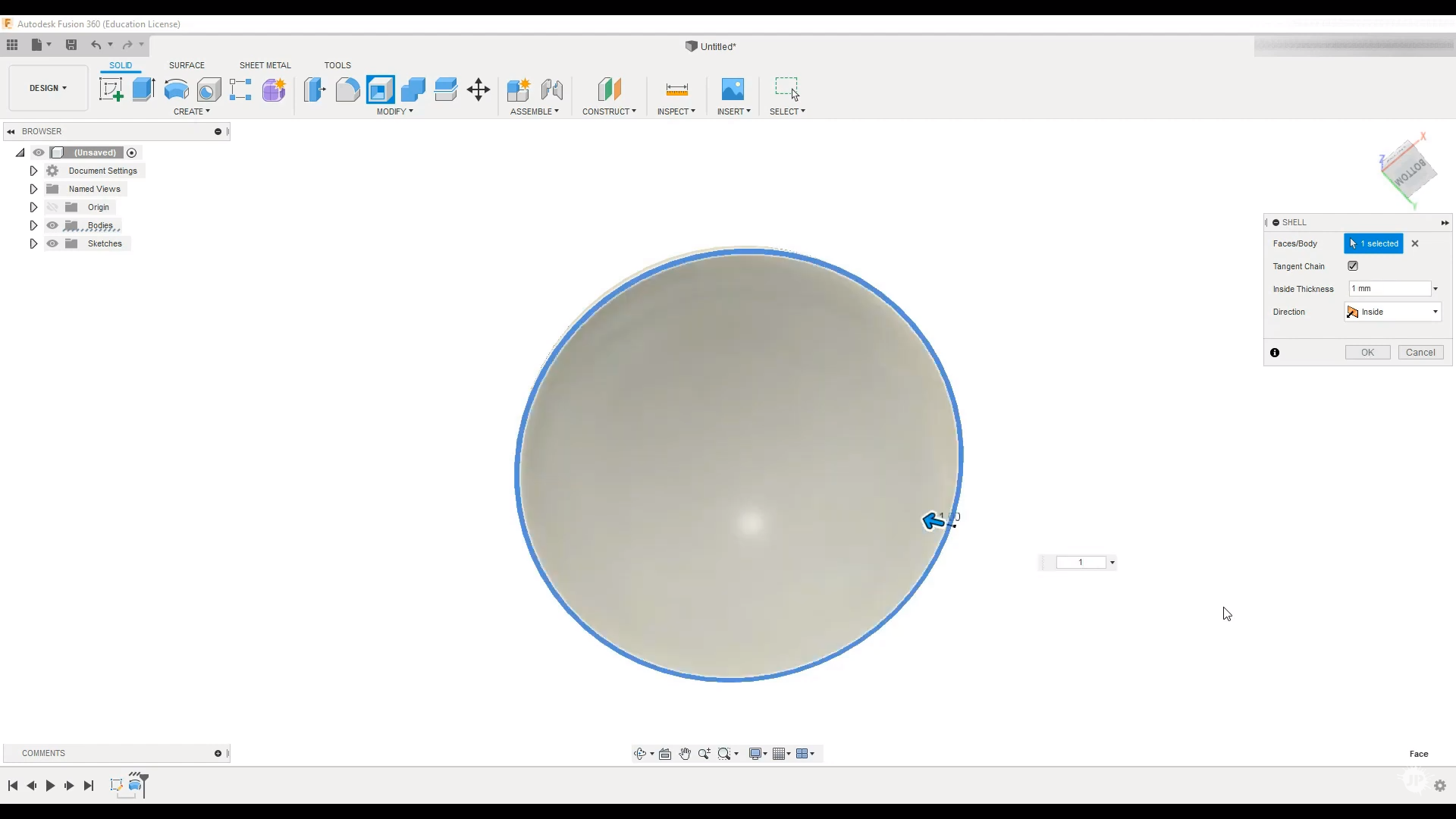Screen dimensions: 1456x819
Task: Hide the Bodies folder
Action: coord(52,225)
